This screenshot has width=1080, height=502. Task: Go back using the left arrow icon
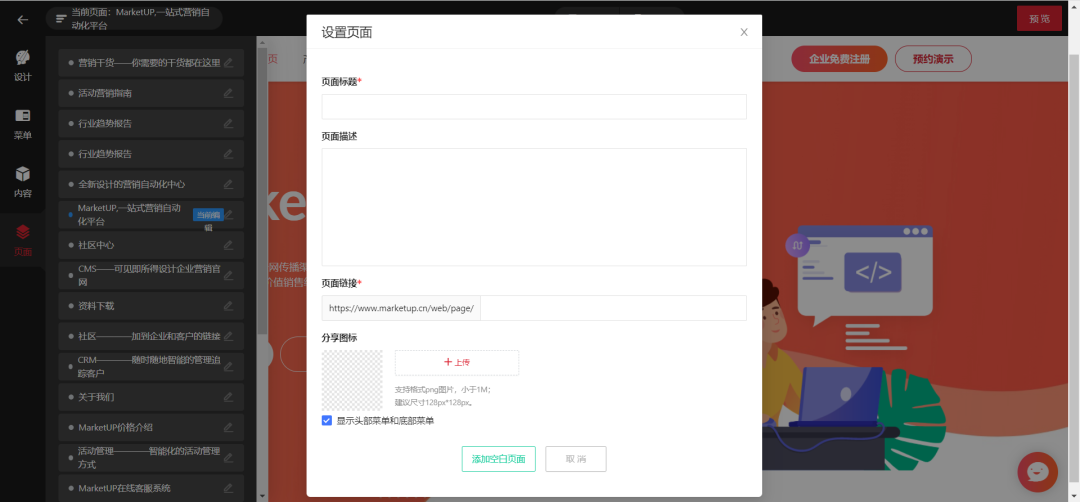(x=23, y=19)
